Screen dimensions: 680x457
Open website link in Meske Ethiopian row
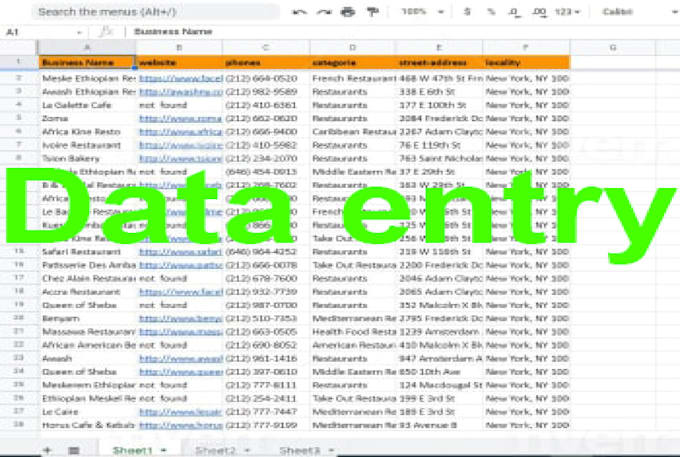181,78
